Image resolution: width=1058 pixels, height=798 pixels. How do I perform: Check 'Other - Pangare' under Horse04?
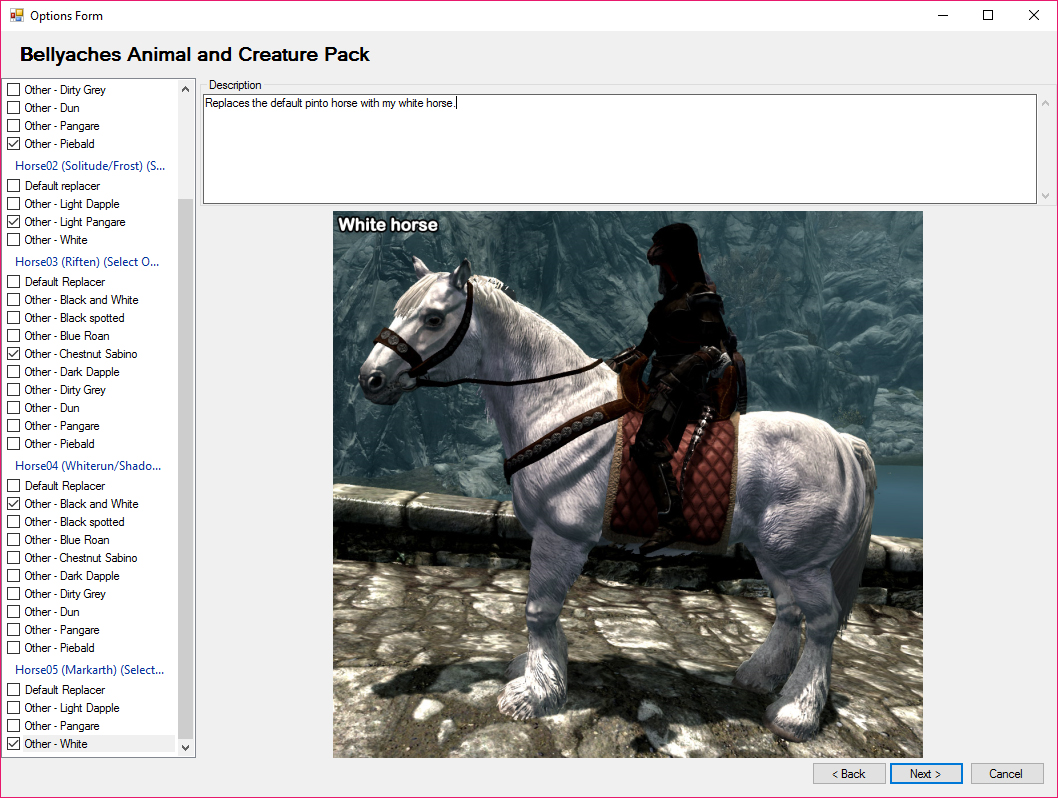click(x=13, y=630)
